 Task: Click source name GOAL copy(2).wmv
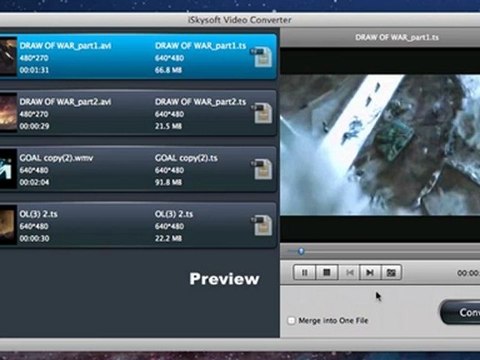coord(56,158)
